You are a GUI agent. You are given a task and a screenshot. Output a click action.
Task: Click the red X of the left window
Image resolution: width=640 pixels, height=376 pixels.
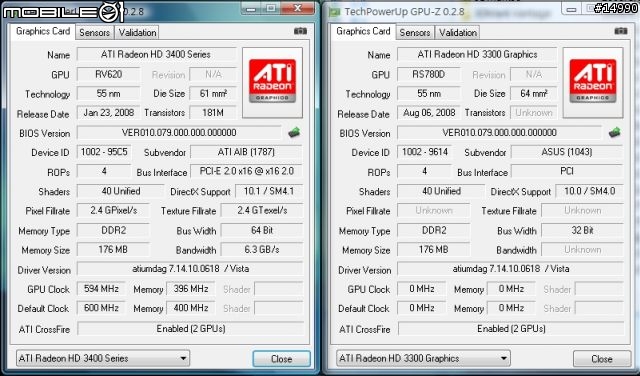pos(298,8)
